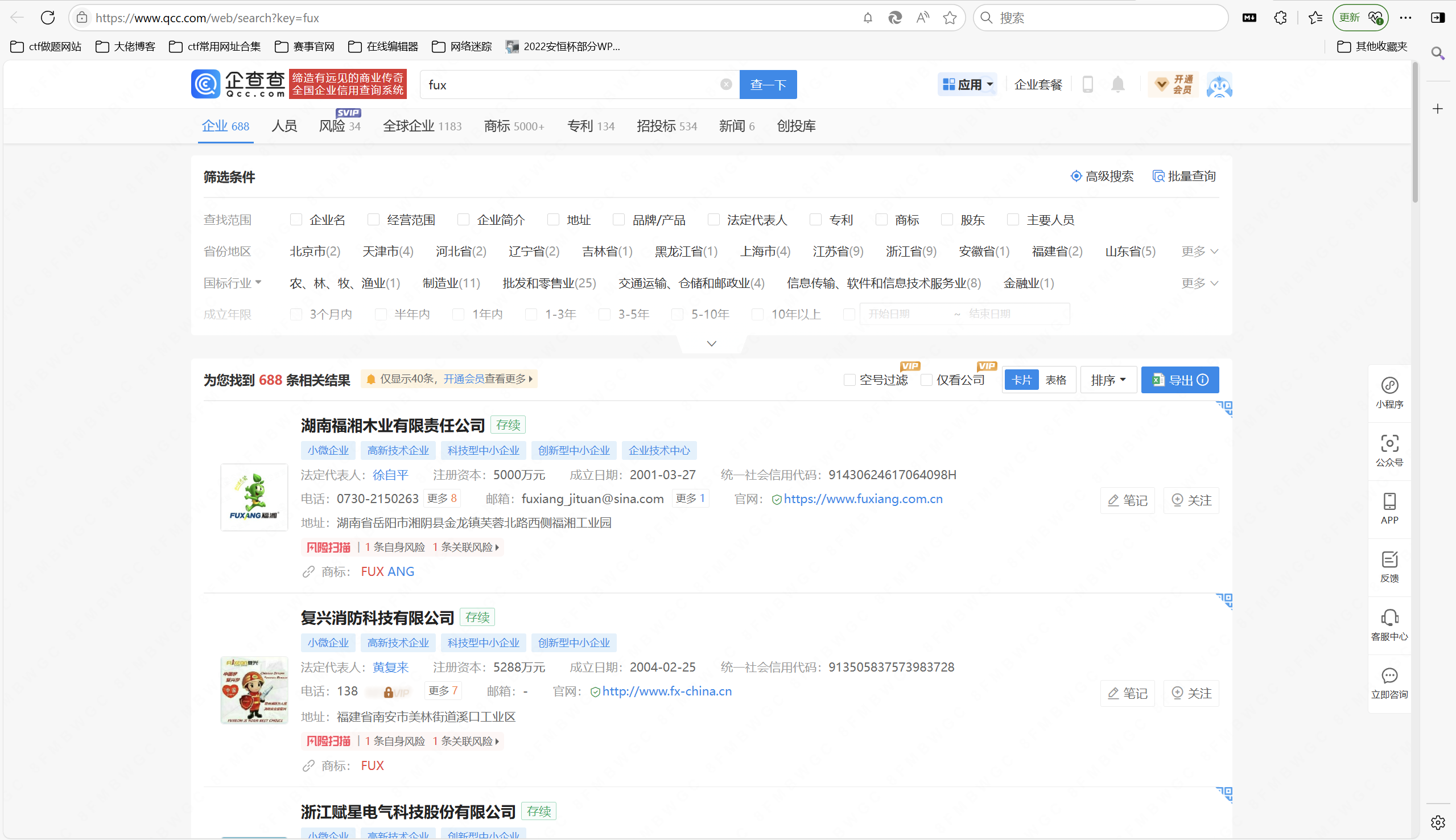Screen dimensions: 1456x840
Task: Open the notification bell in header
Action: (x=1118, y=85)
